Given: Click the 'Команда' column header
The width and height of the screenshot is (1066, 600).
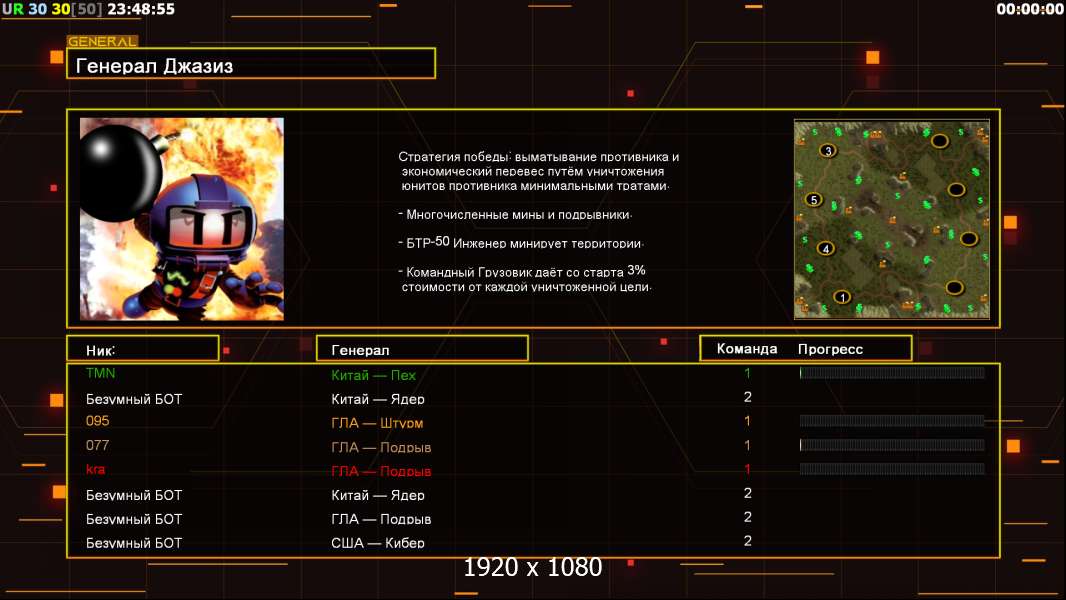Looking at the screenshot, I should pyautogui.click(x=746, y=349).
